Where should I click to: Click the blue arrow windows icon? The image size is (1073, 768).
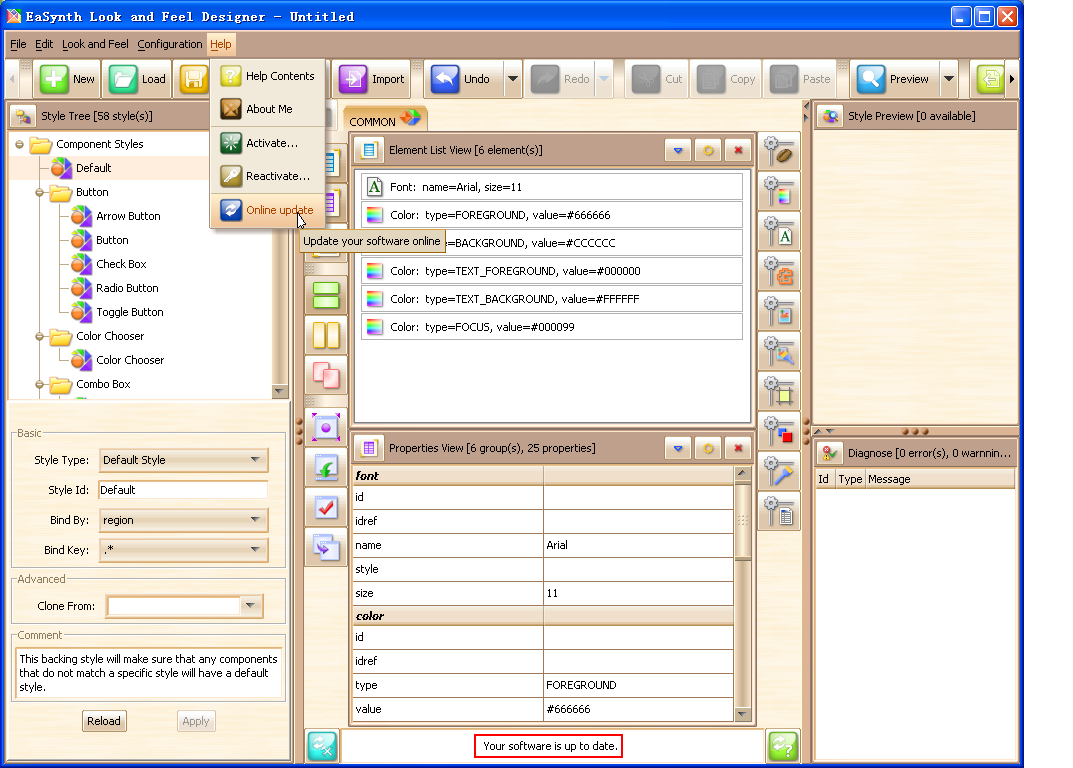coord(326,548)
